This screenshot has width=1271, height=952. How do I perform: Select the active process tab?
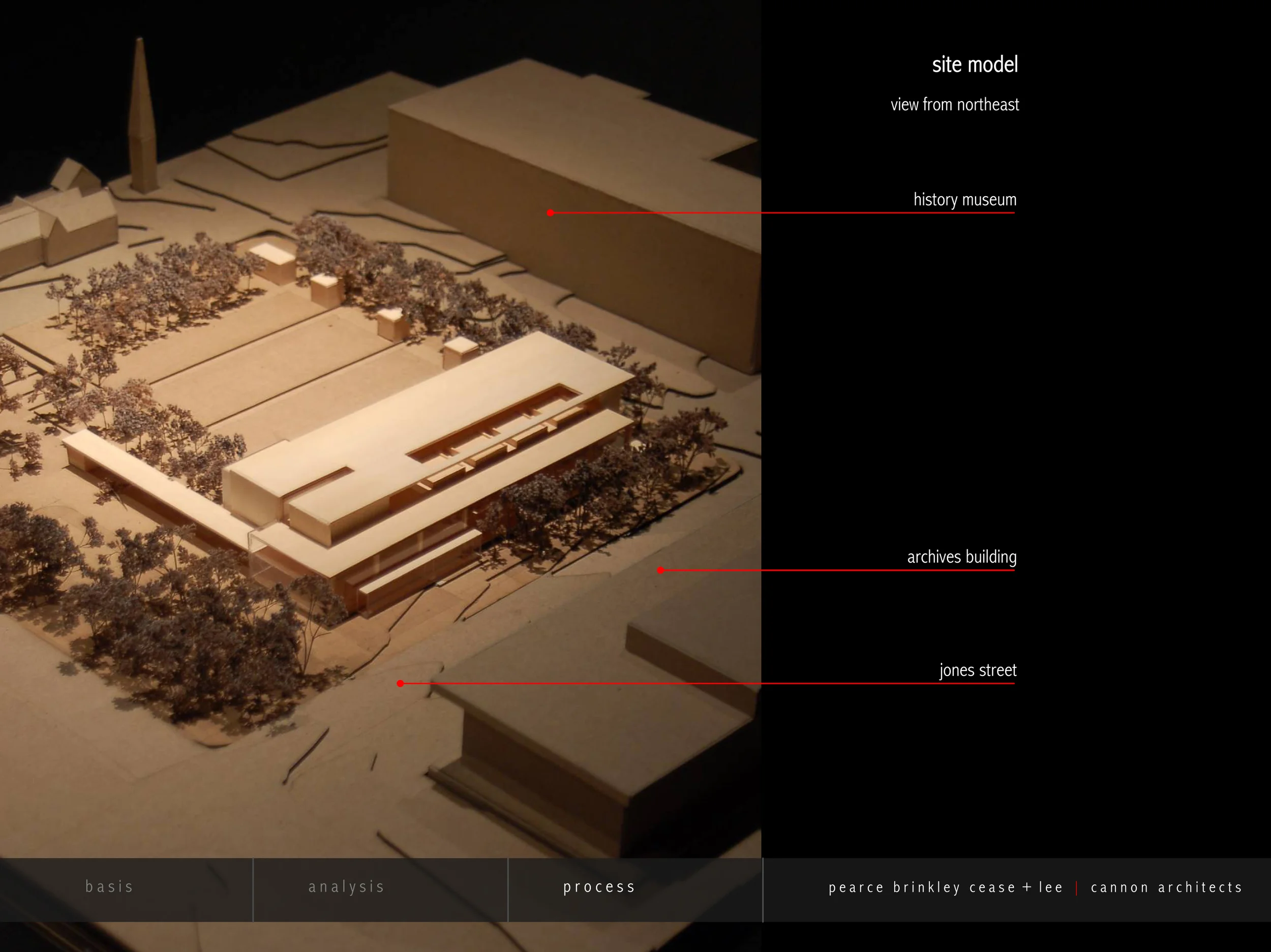point(599,886)
